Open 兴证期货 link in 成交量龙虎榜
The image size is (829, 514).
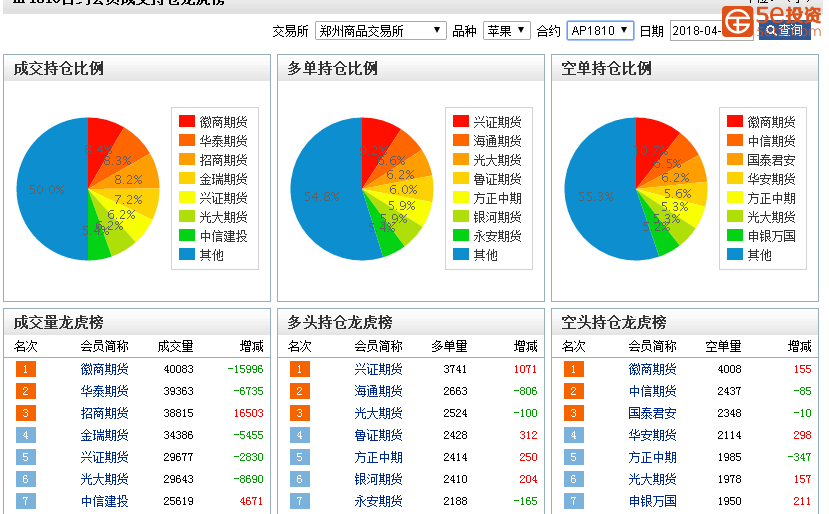(104, 457)
